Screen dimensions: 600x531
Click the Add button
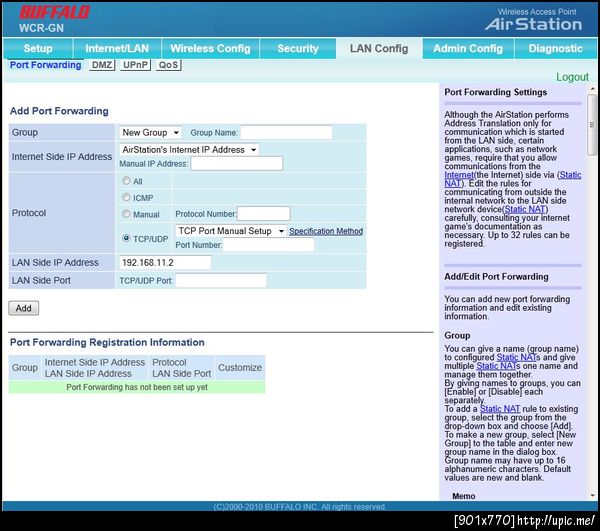[24, 308]
